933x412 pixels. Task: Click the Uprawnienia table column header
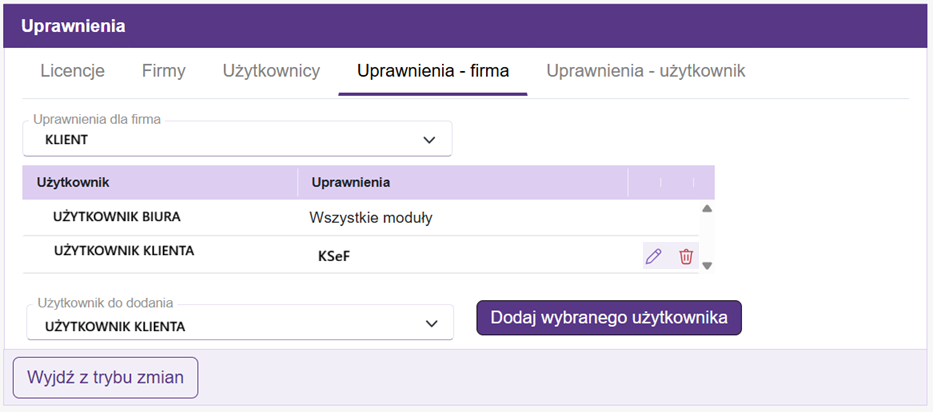point(351,182)
